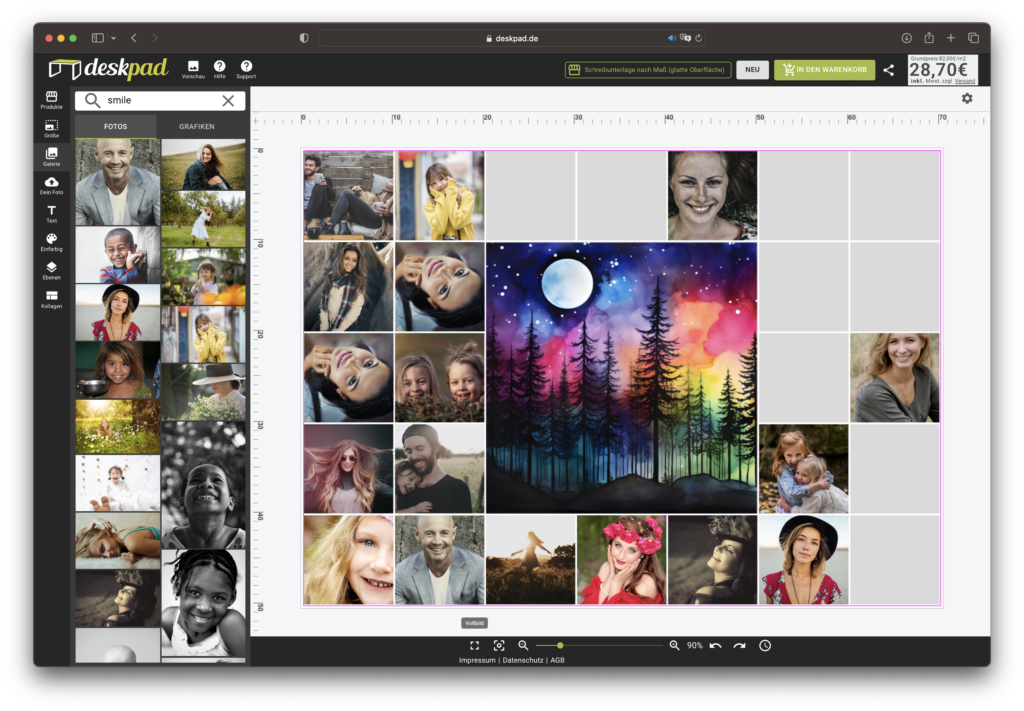
Task: Toggle Vollbild fullscreen mode
Action: point(474,646)
